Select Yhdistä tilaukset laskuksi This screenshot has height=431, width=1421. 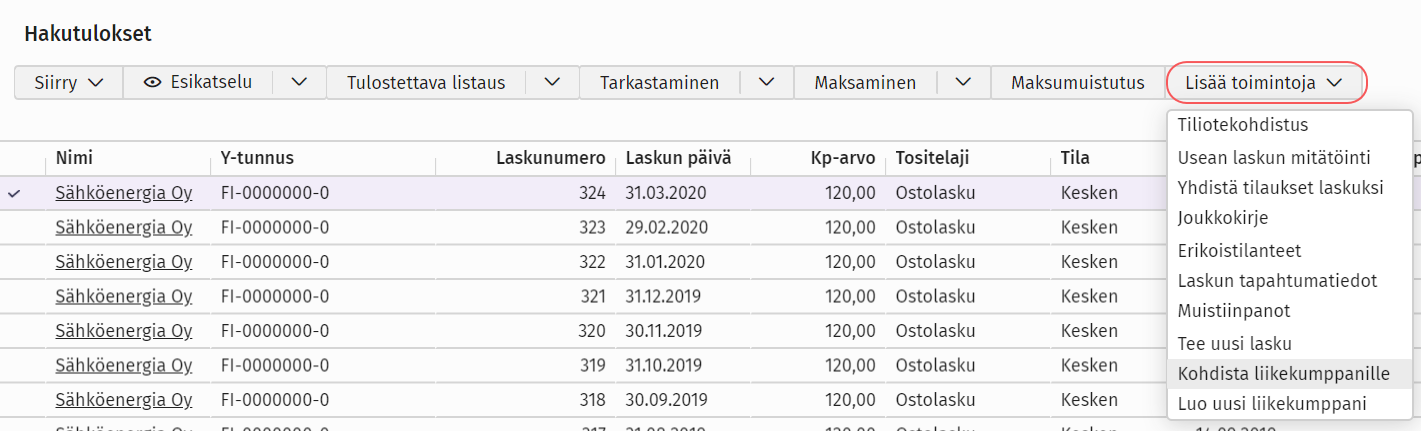[x=1289, y=188]
